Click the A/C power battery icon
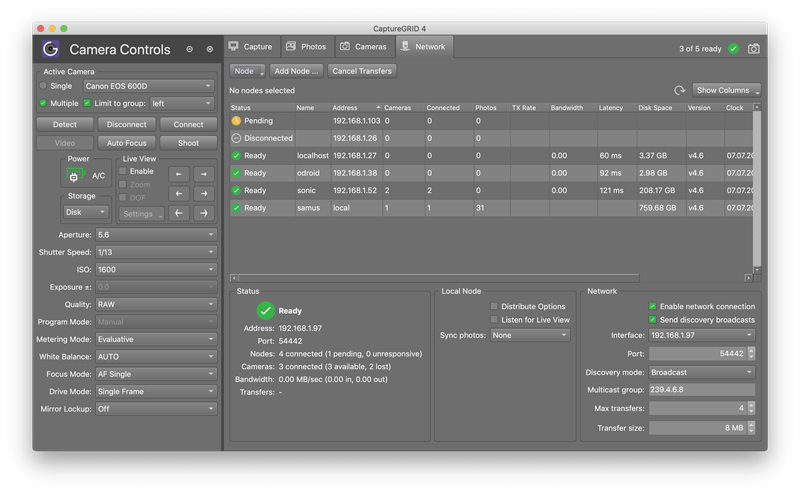The image size is (800, 494). click(x=74, y=175)
